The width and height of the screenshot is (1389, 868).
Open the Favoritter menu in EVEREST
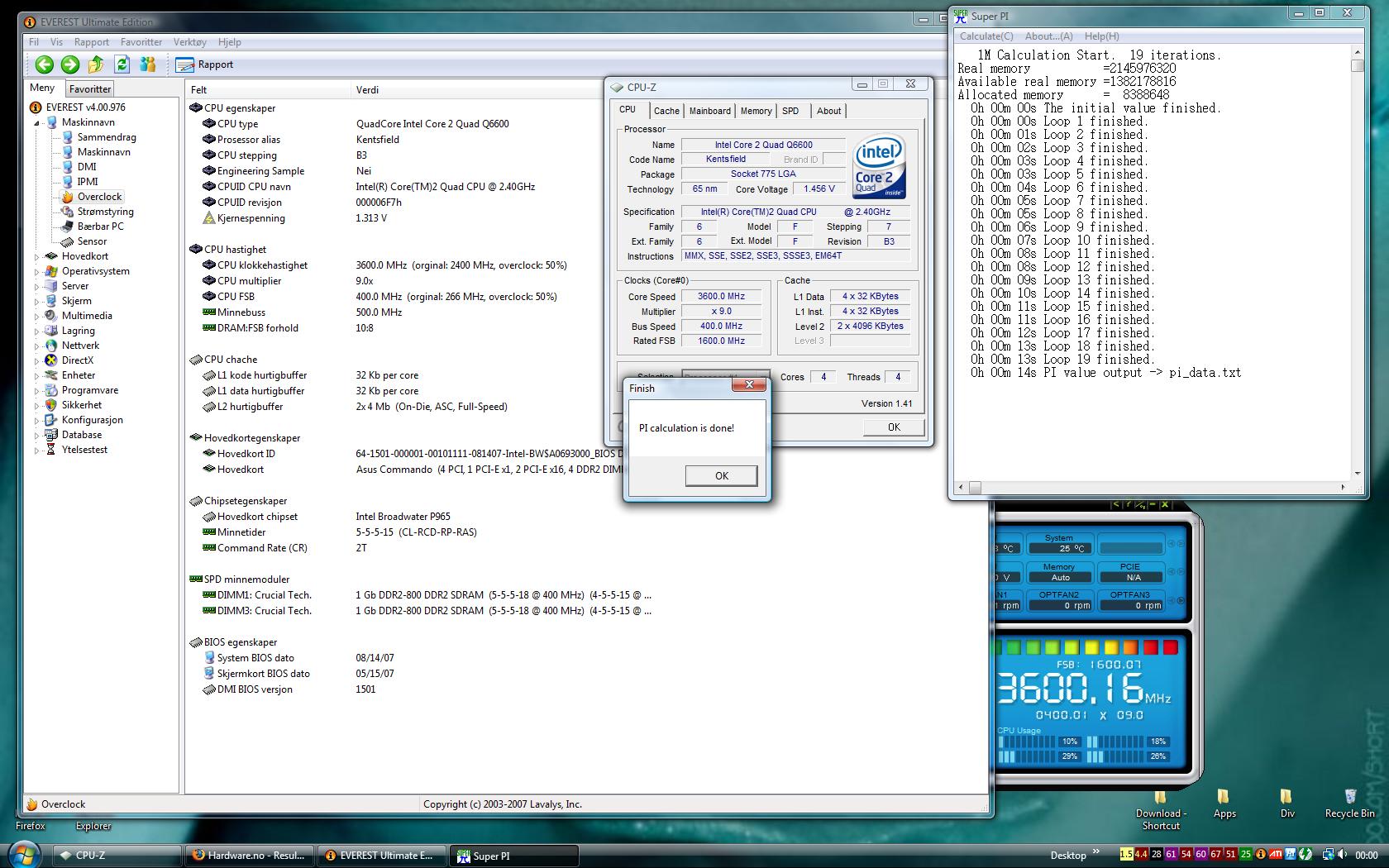pyautogui.click(x=141, y=42)
